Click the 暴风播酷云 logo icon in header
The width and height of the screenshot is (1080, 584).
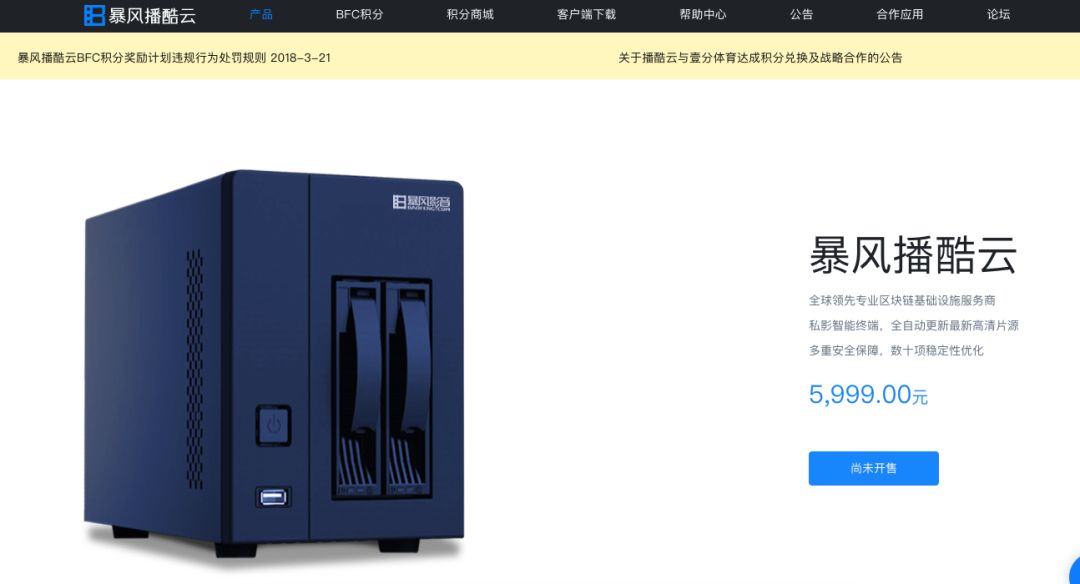[94, 14]
